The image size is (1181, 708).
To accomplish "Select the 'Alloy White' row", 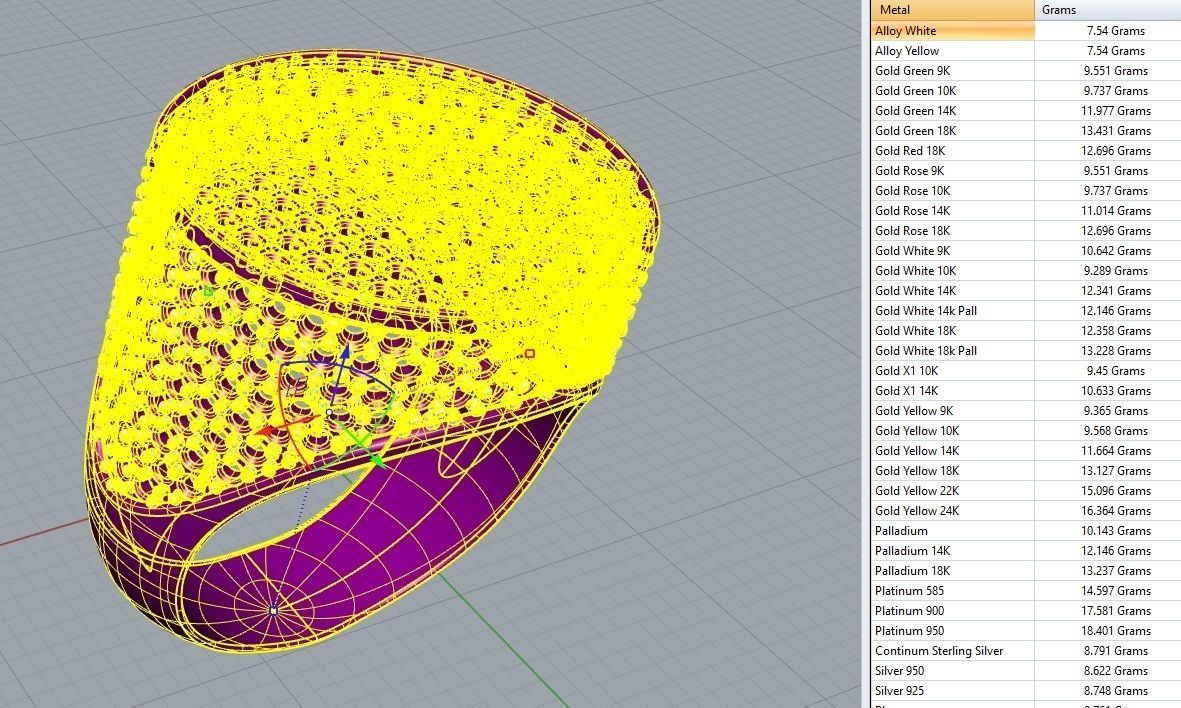I will tap(1026, 31).
